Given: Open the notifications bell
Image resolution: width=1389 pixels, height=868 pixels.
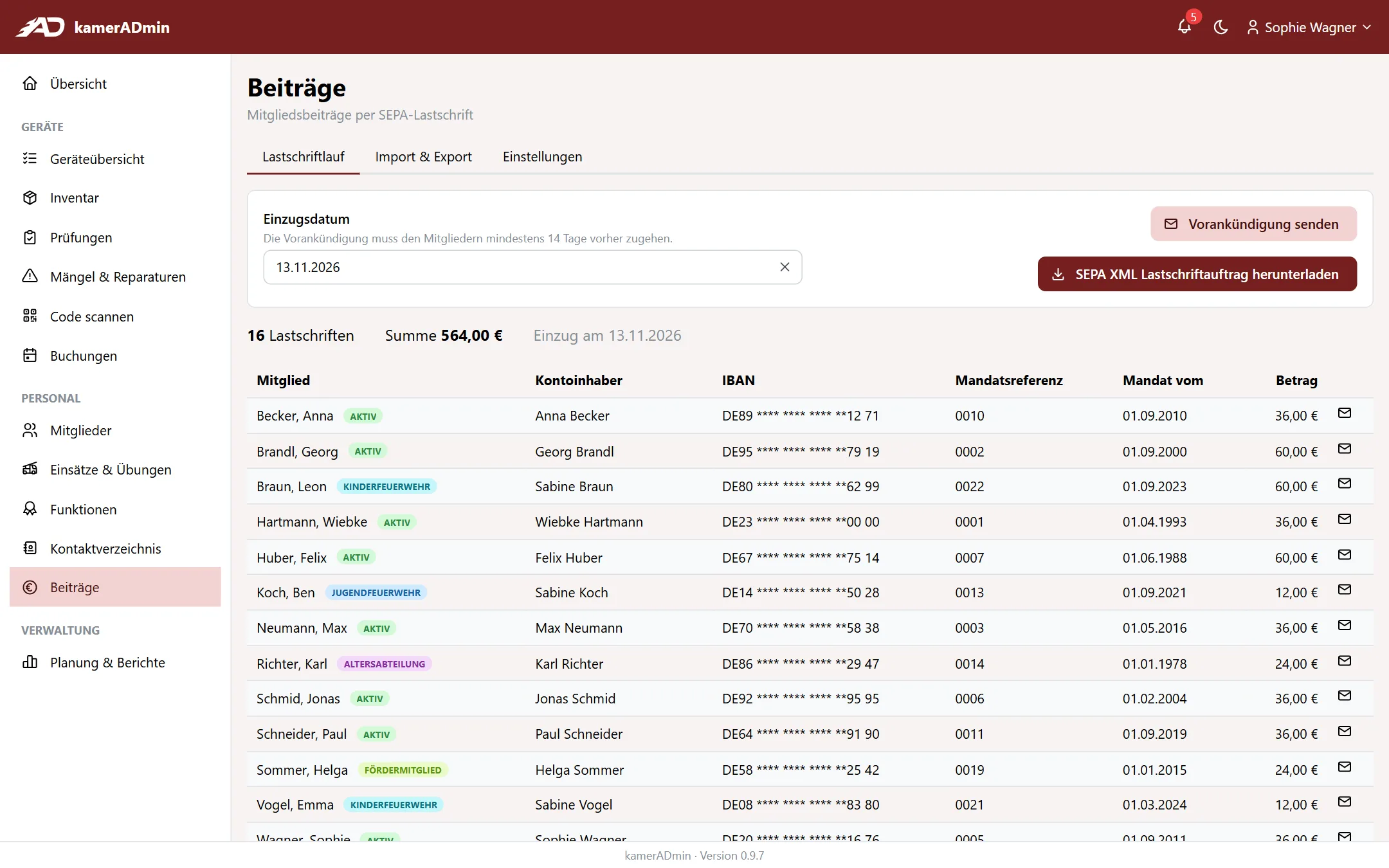Looking at the screenshot, I should tap(1184, 27).
